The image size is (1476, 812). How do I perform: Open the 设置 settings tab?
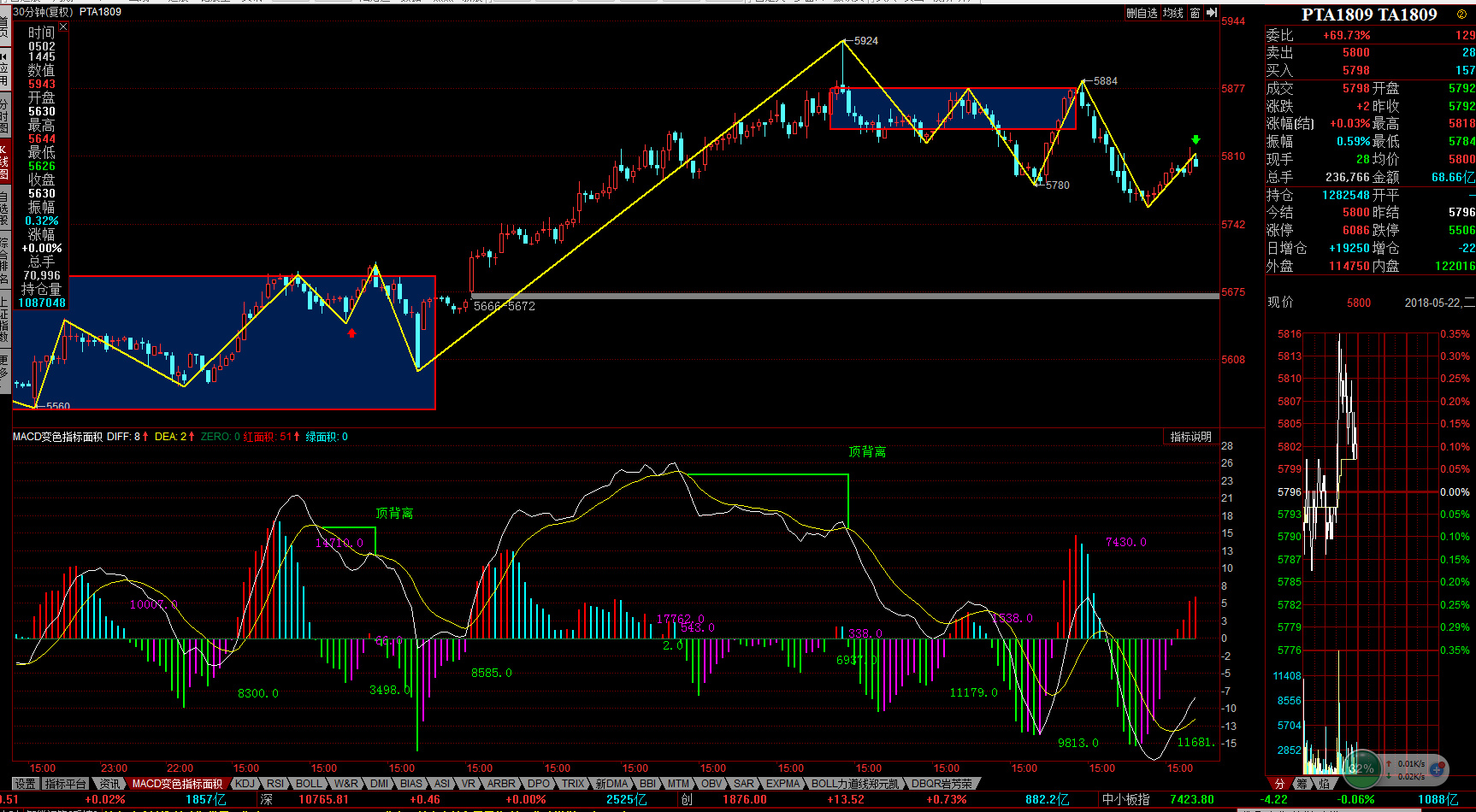click(25, 784)
